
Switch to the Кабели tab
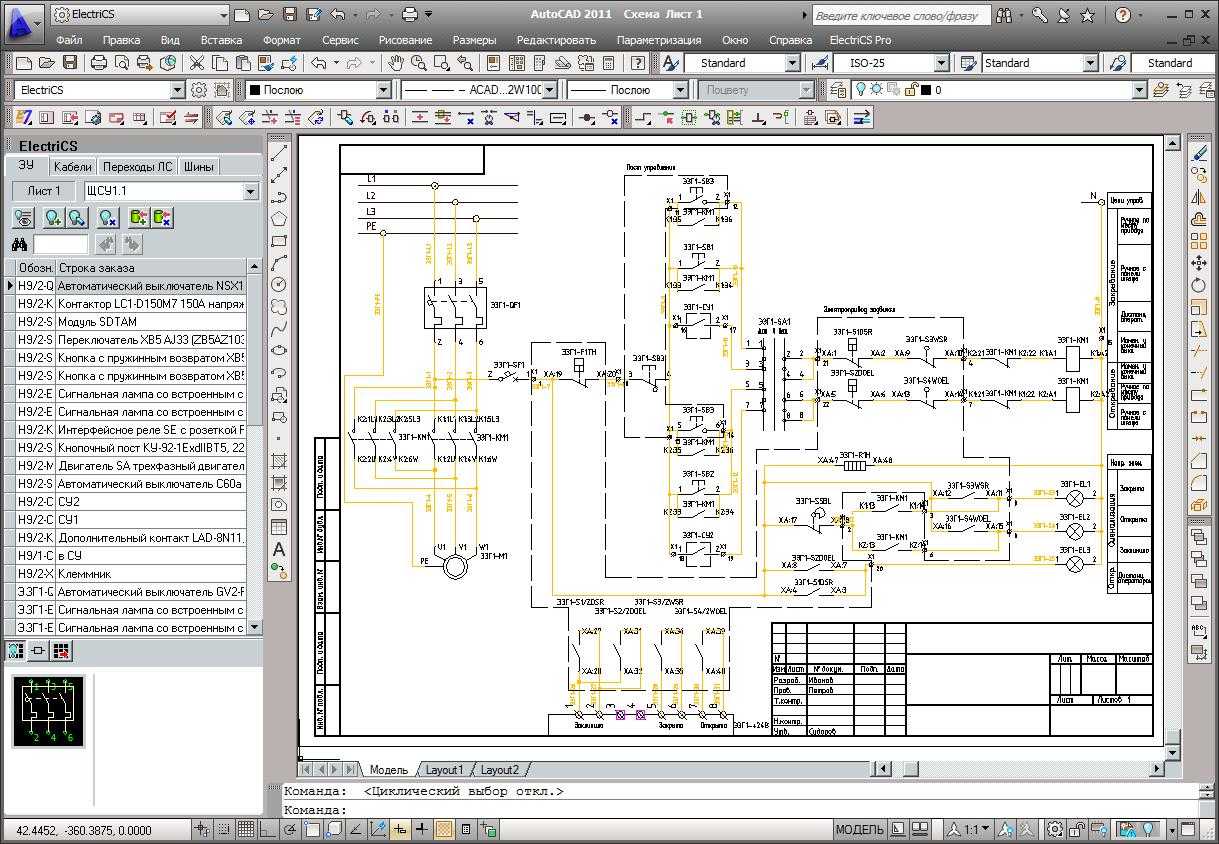click(x=72, y=167)
